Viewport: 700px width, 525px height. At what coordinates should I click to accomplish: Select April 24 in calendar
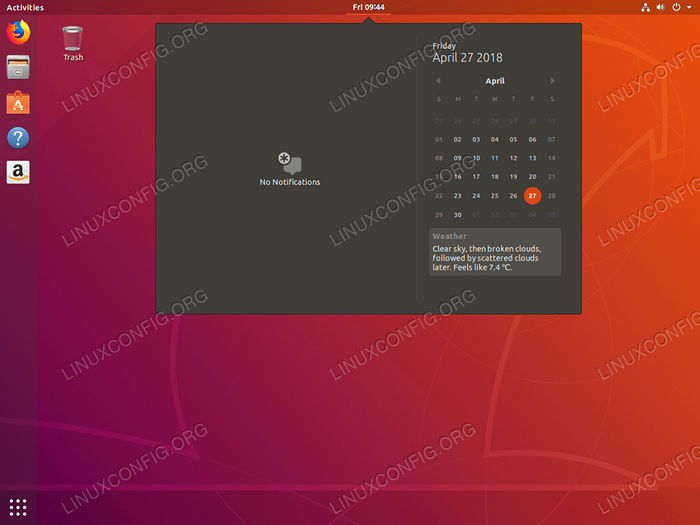[476, 196]
